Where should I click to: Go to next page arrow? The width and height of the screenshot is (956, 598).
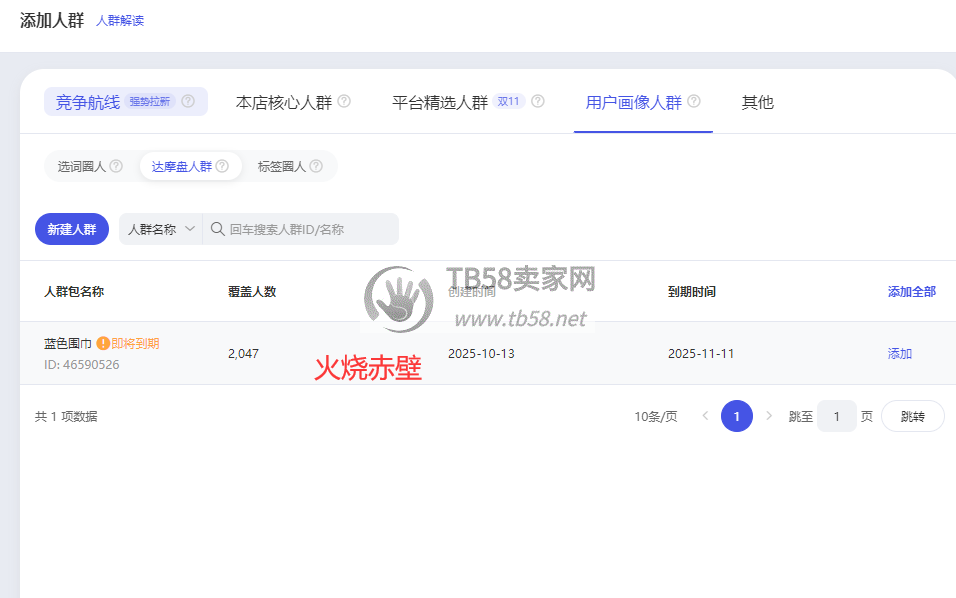pyautogui.click(x=769, y=416)
